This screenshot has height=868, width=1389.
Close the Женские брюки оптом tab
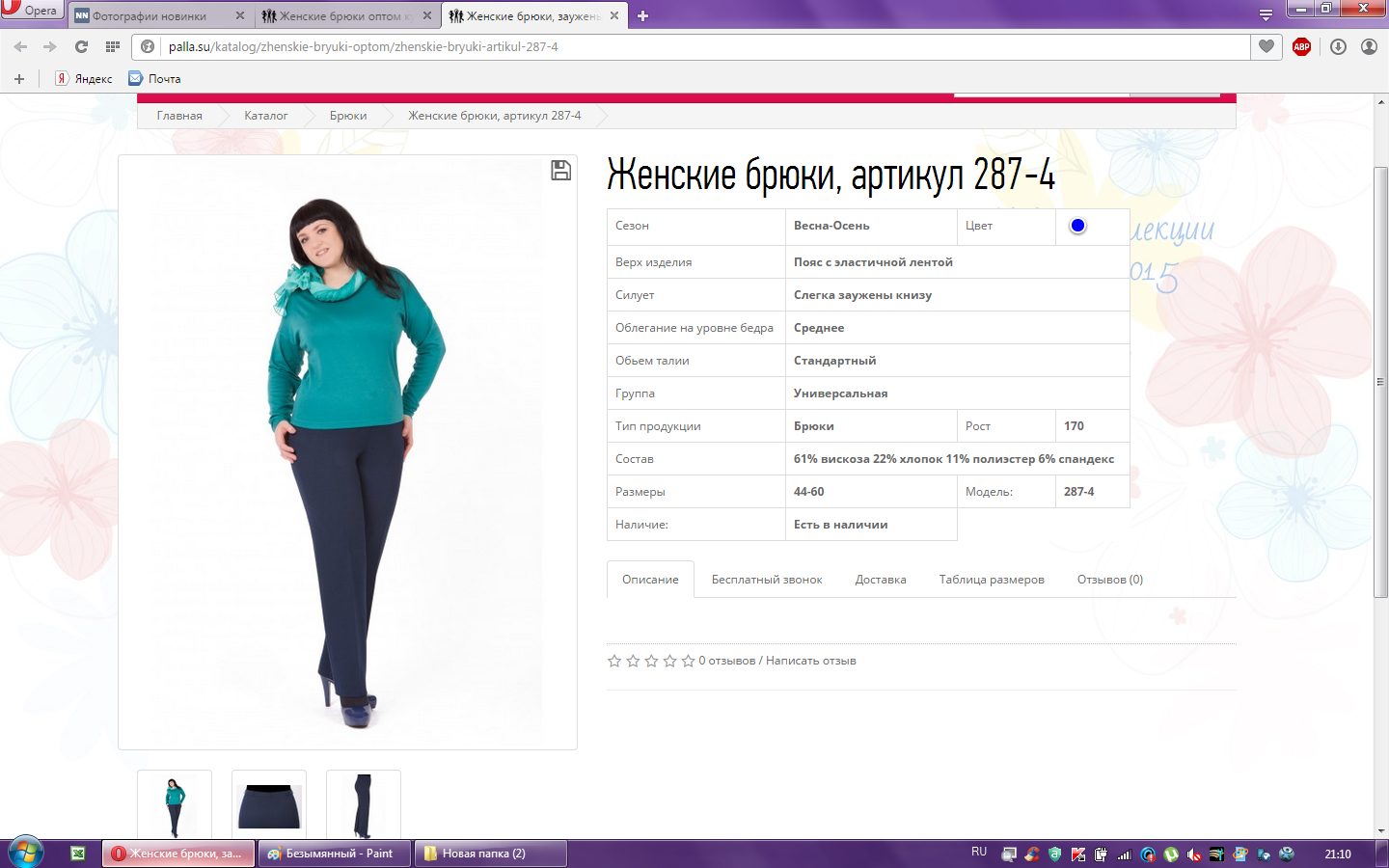click(427, 16)
